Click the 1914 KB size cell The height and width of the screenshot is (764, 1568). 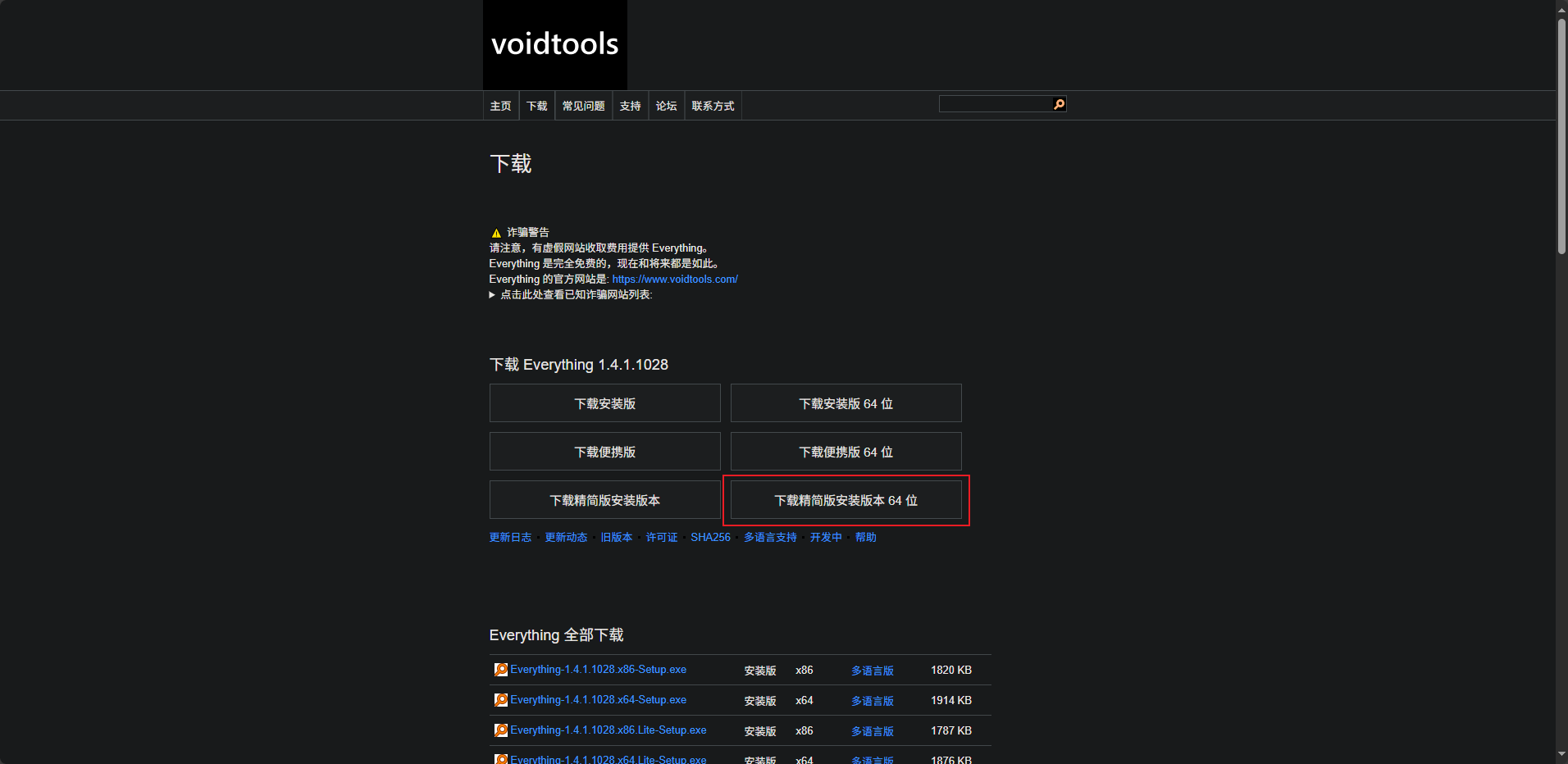[x=951, y=701]
